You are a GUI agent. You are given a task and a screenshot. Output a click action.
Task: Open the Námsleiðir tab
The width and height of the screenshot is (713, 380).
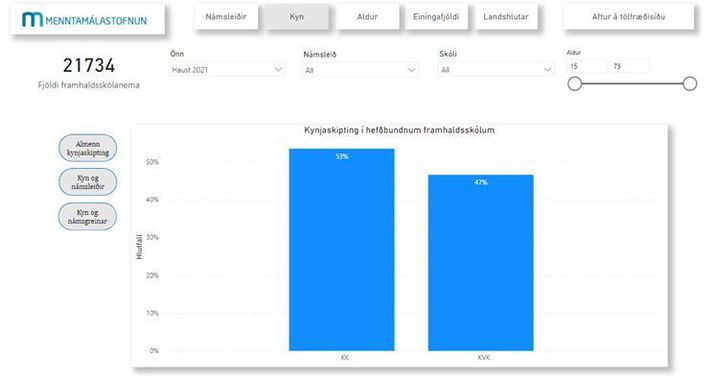coord(226,17)
